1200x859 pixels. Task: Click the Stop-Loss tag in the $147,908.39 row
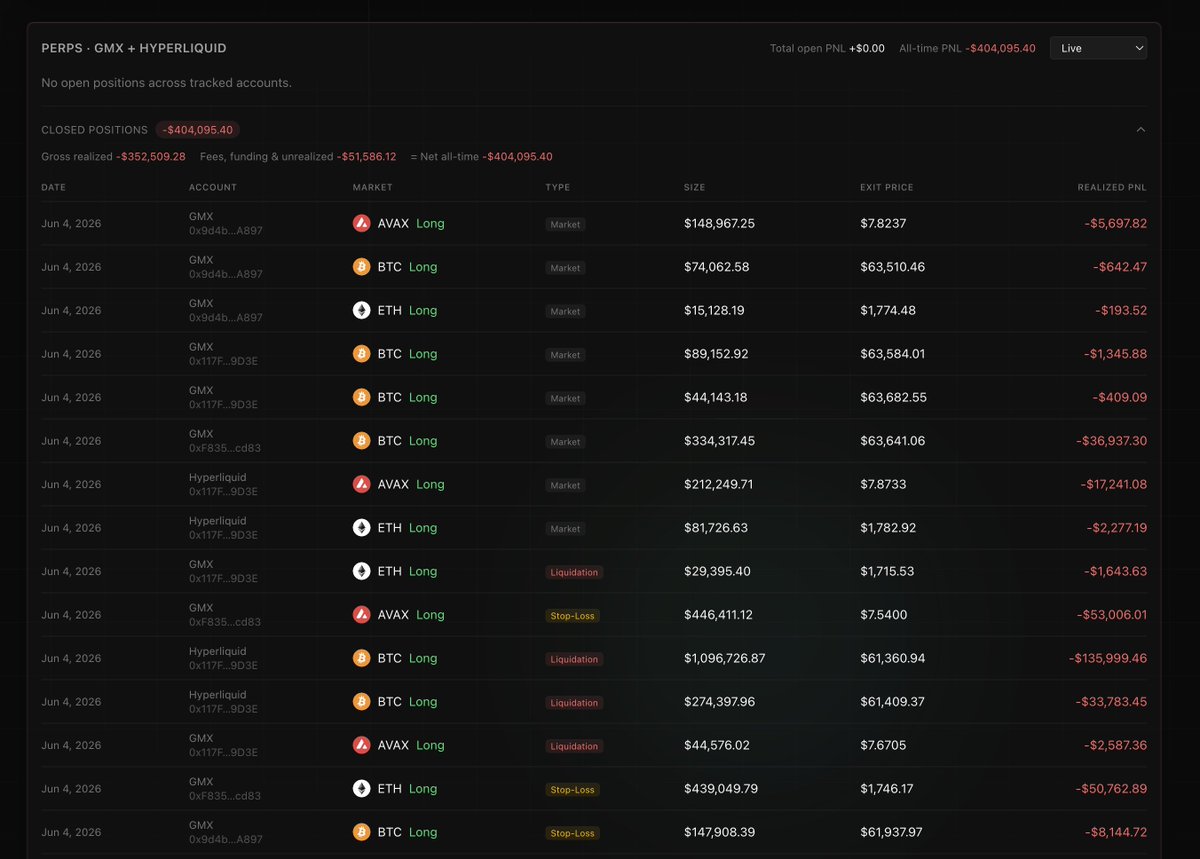(572, 833)
